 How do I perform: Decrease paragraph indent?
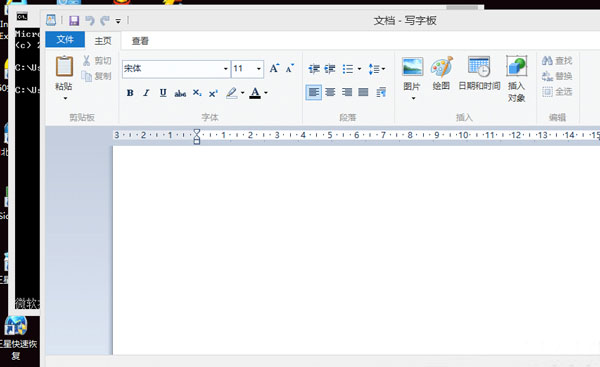click(x=314, y=69)
